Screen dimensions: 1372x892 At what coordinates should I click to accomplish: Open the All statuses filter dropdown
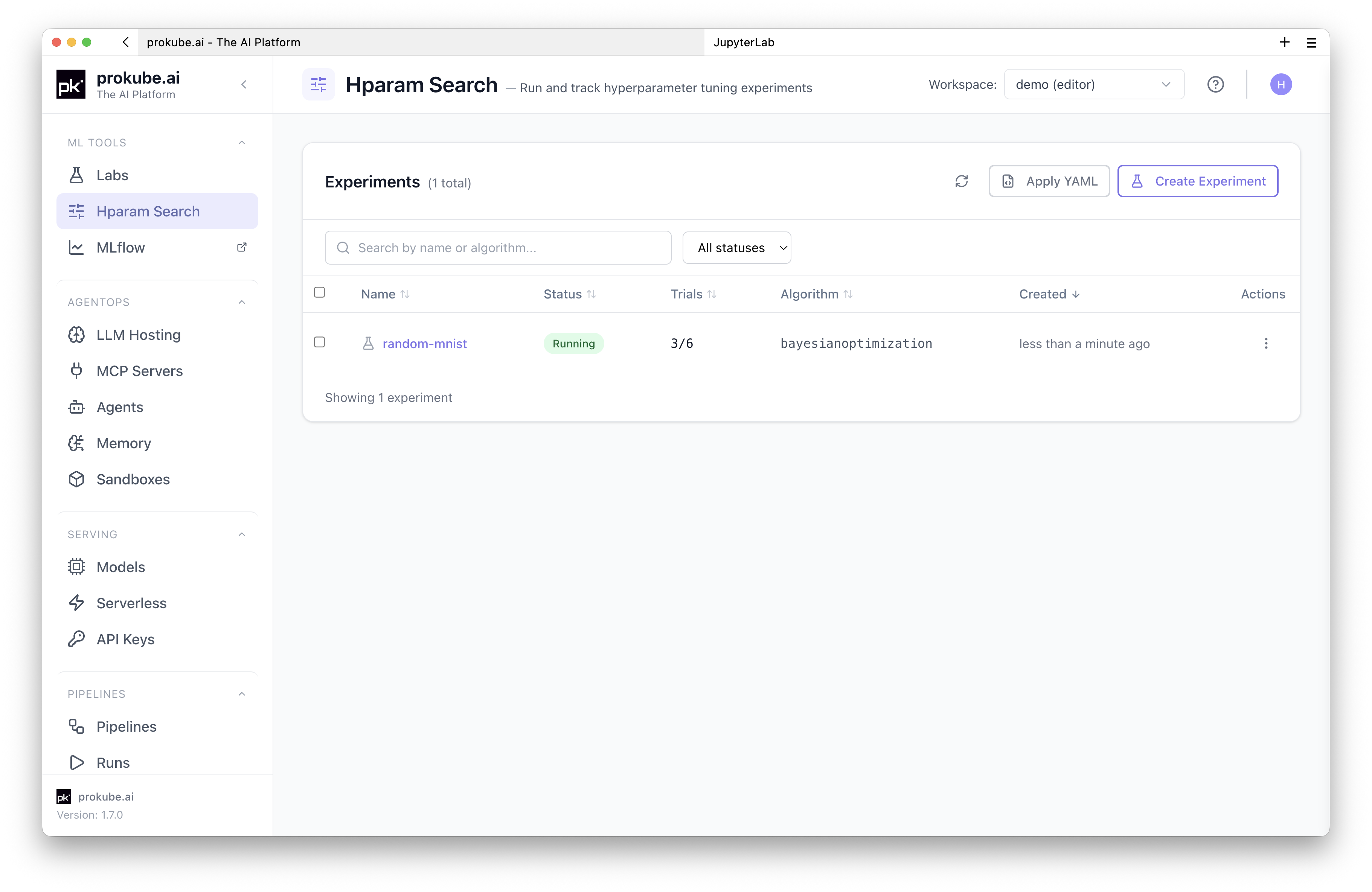tap(736, 248)
